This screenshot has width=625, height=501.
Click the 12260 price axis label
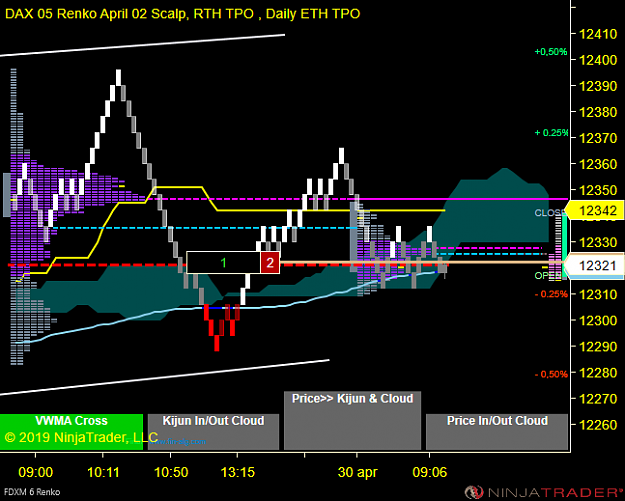coord(598,425)
